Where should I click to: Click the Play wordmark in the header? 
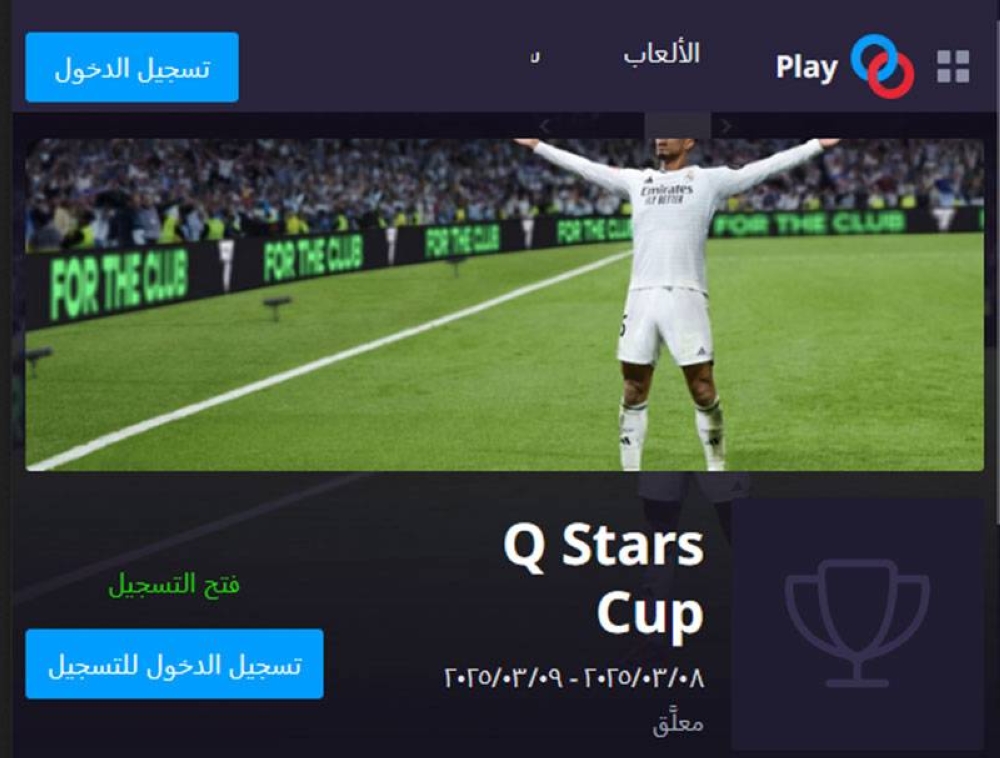(807, 68)
